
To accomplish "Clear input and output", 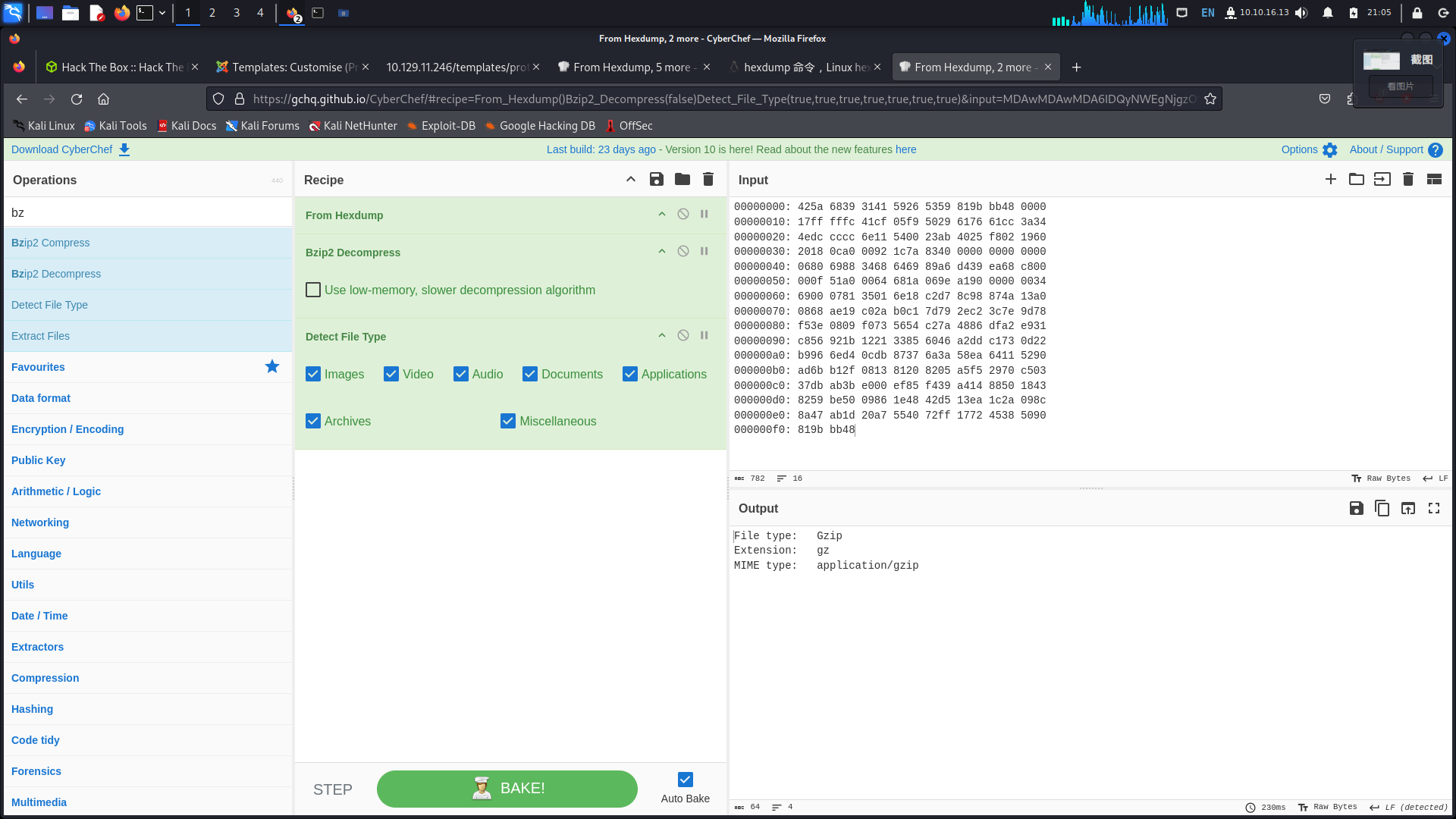I will click(x=1408, y=180).
